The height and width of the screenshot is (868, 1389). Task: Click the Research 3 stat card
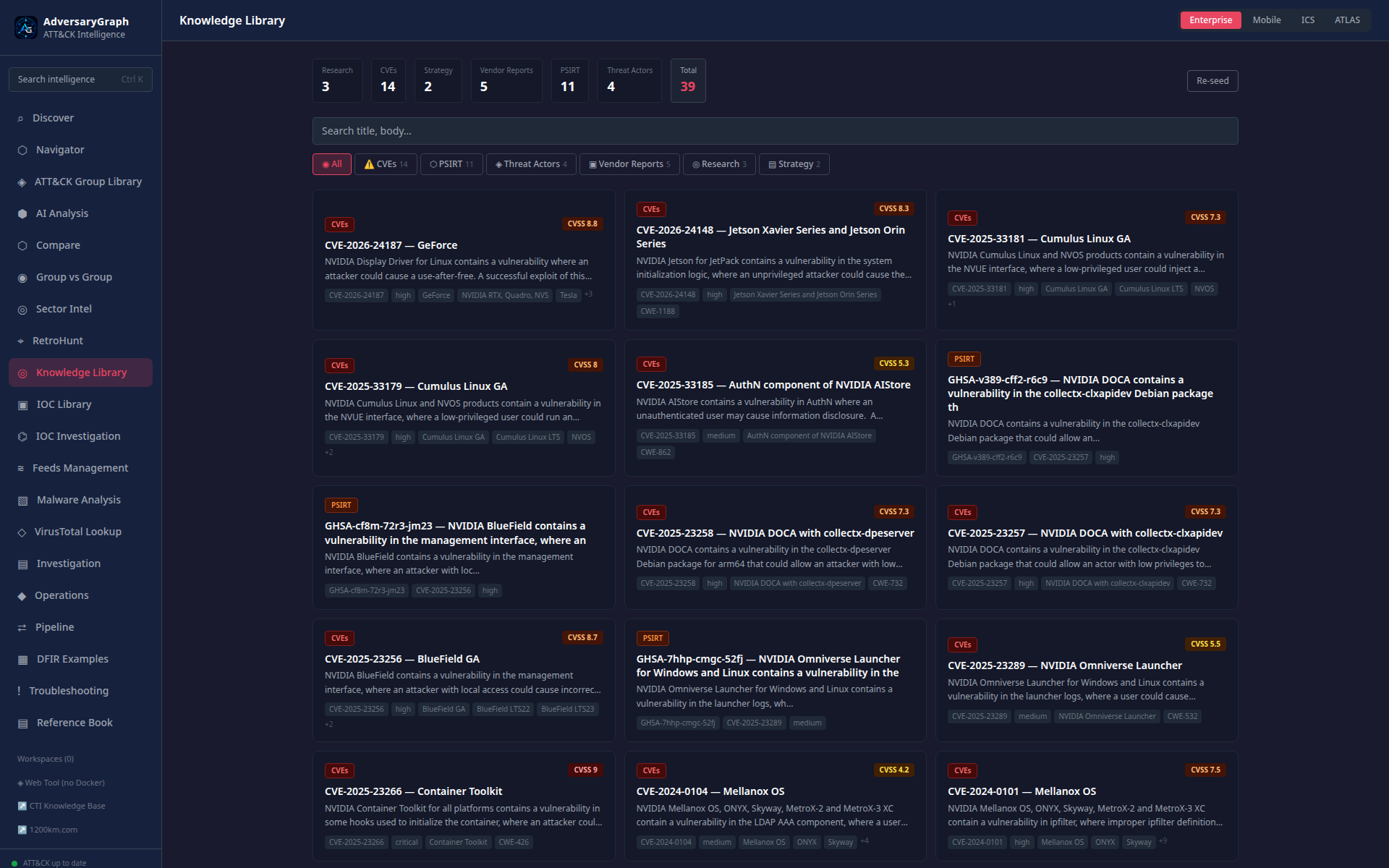pyautogui.click(x=337, y=80)
